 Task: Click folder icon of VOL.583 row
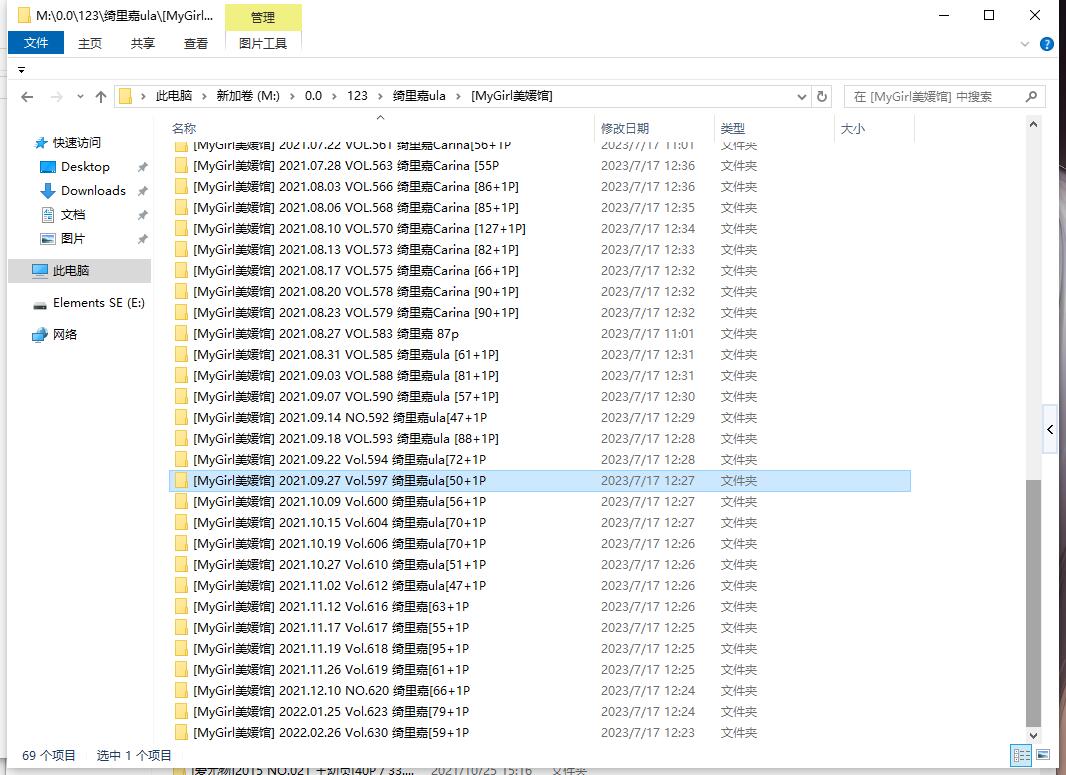[x=181, y=334]
